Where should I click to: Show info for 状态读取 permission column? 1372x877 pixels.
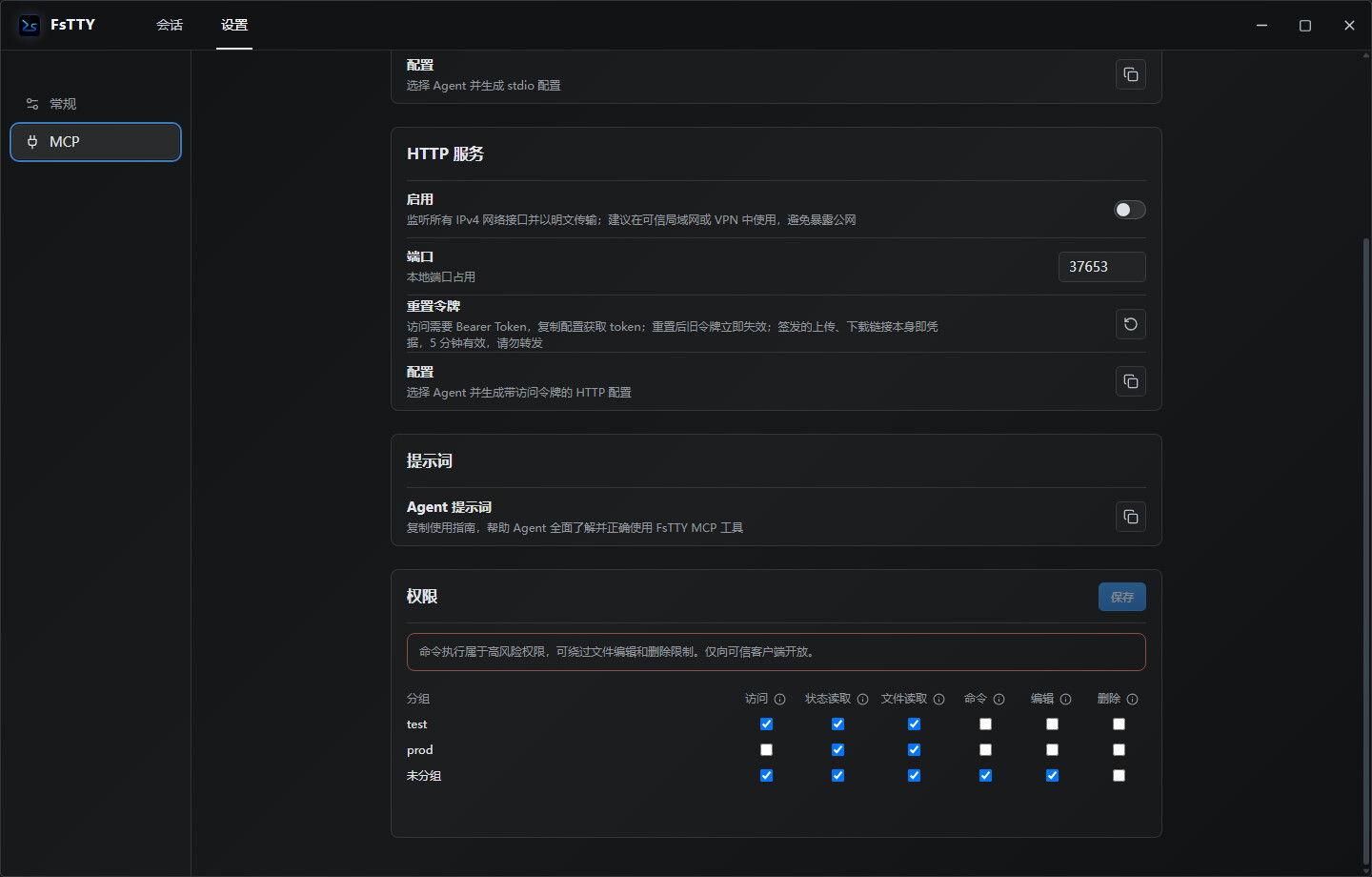(863, 700)
